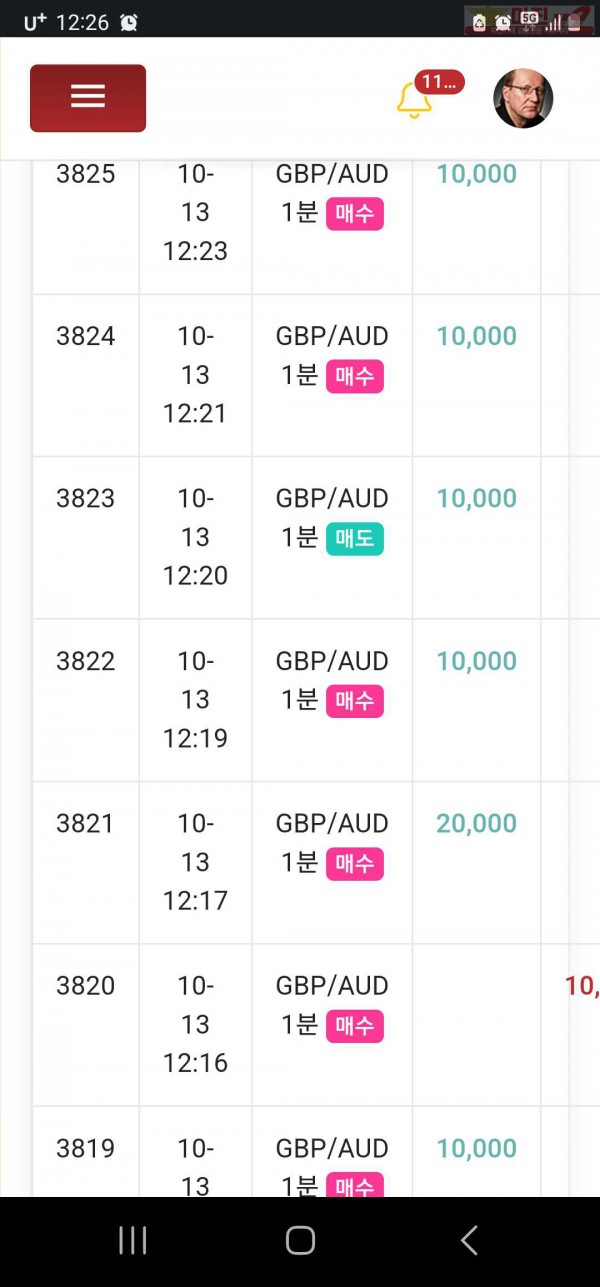The image size is (600, 1287).
Task: Open the Android recent apps button
Action: point(132,1241)
